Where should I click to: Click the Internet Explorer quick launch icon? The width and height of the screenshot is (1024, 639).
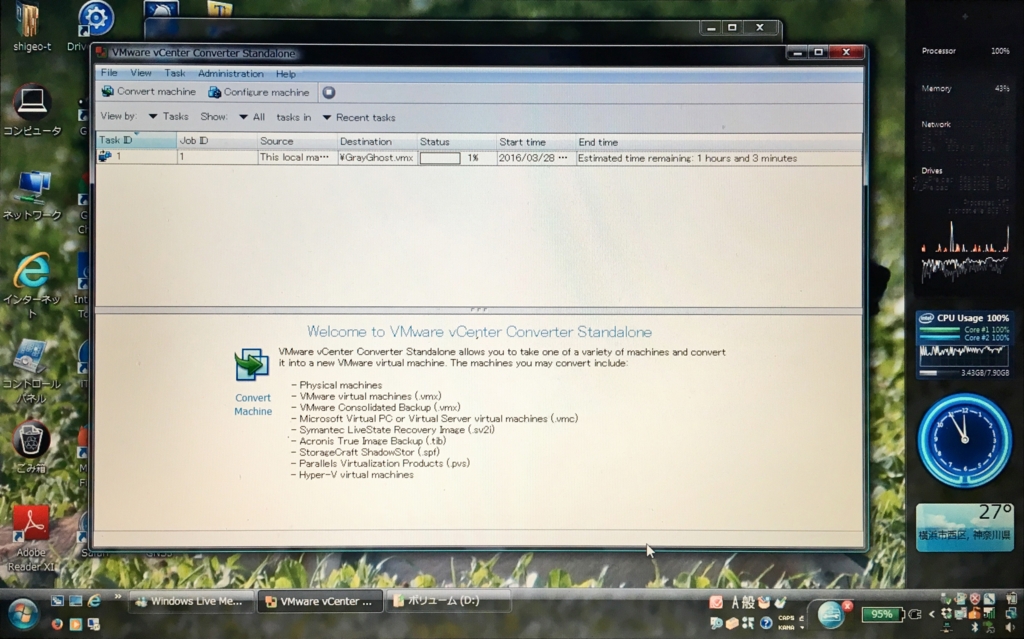[x=94, y=600]
